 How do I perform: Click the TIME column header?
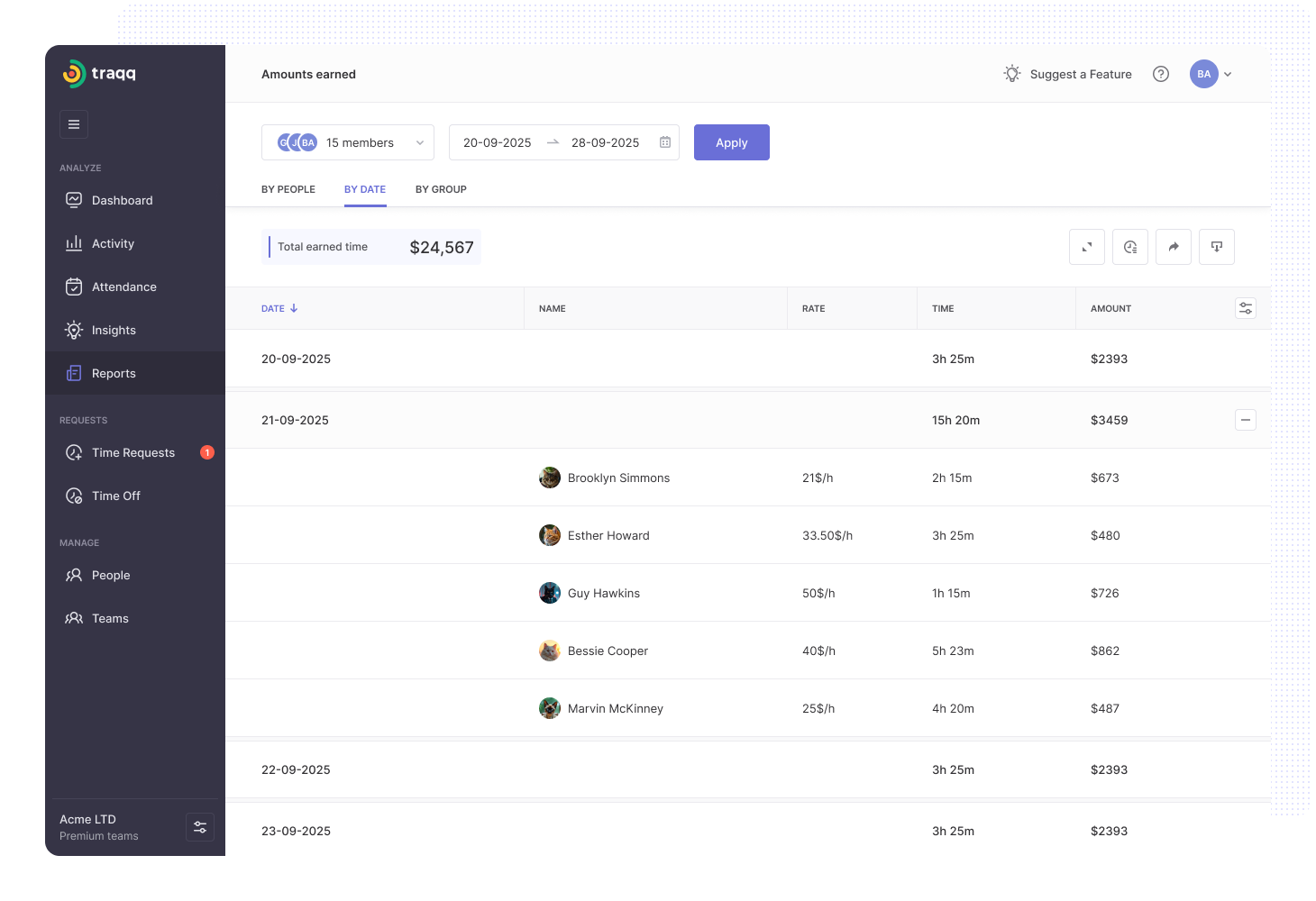(x=943, y=308)
